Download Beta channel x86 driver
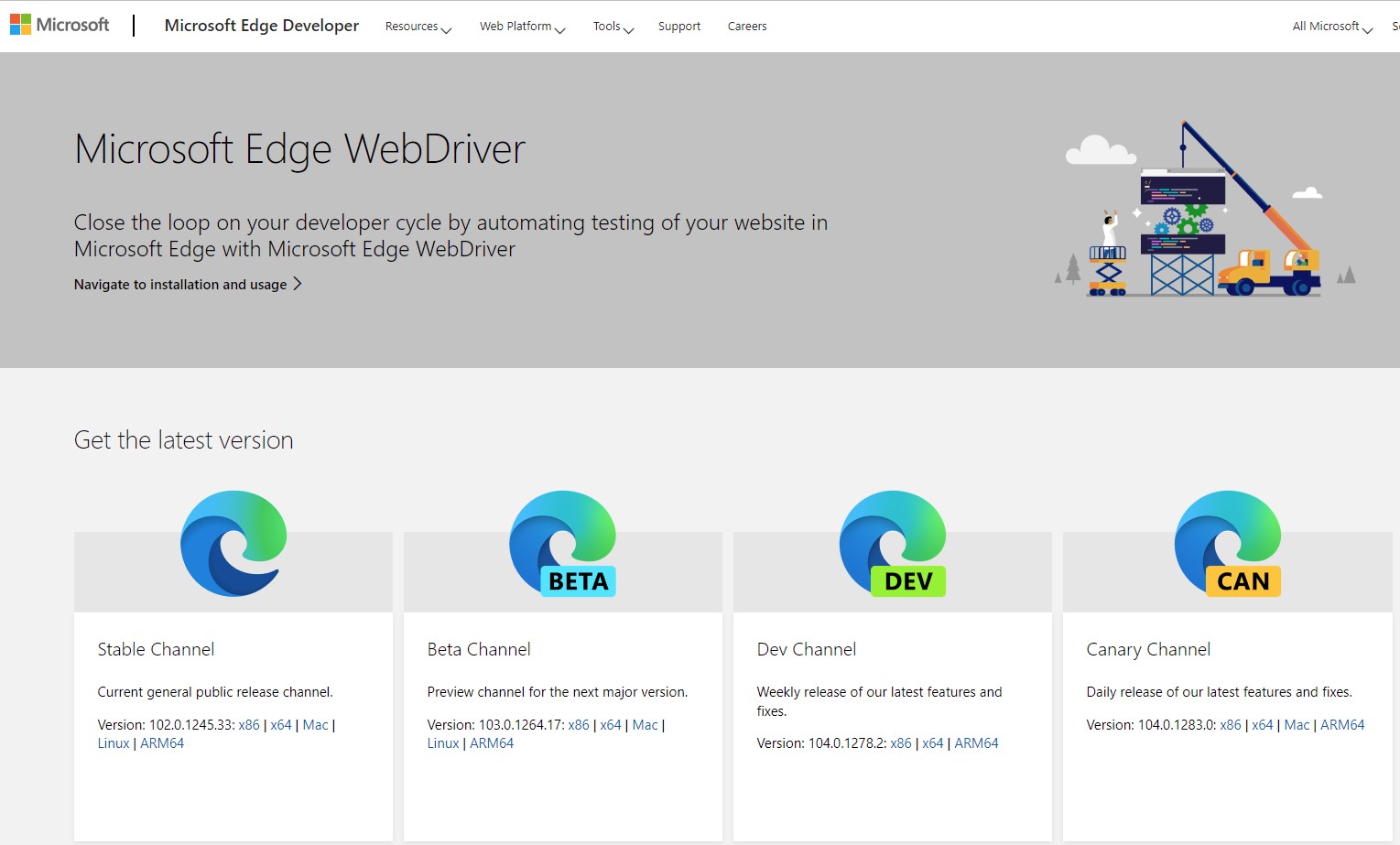This screenshot has width=1400, height=845. 579,725
